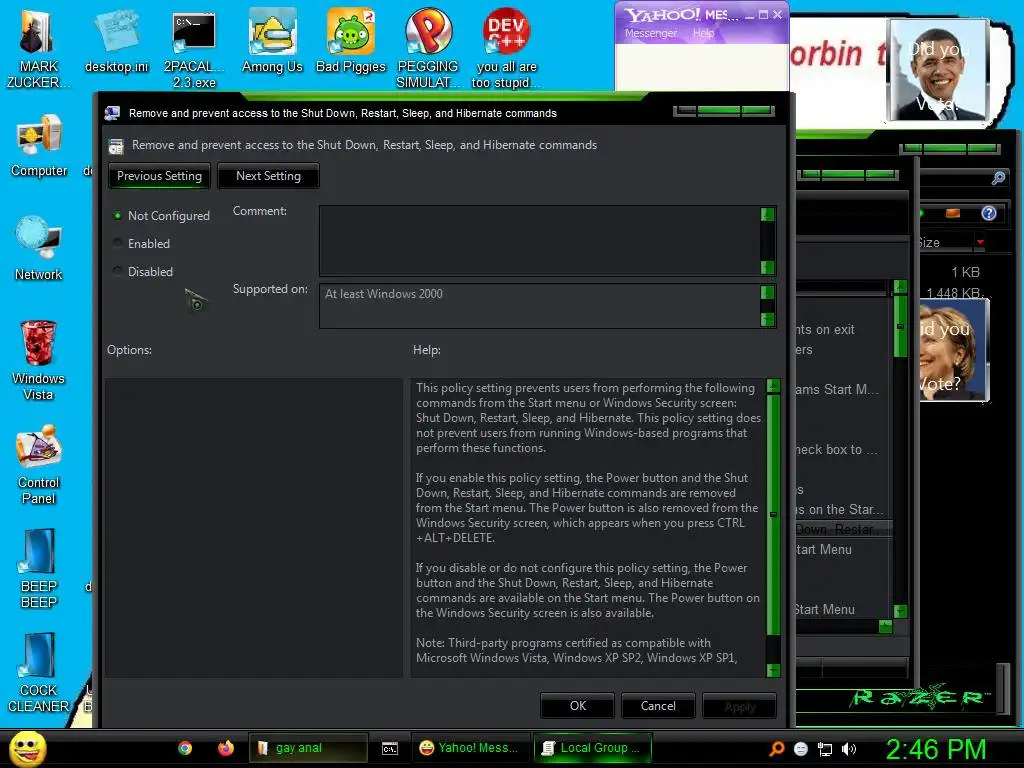This screenshot has width=1024, height=768.
Task: Click Cancel in the policy dialog
Action: coord(658,706)
